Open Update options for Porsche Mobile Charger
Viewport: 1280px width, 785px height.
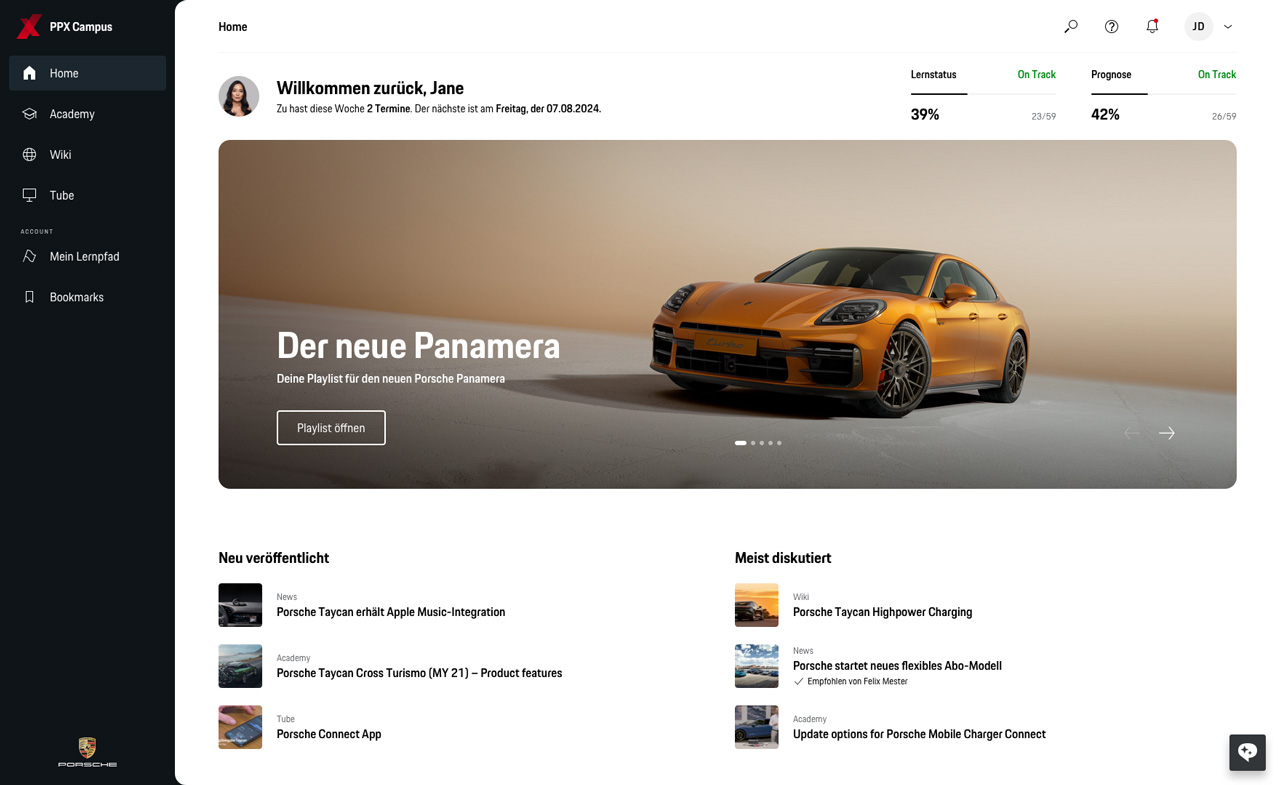(919, 734)
